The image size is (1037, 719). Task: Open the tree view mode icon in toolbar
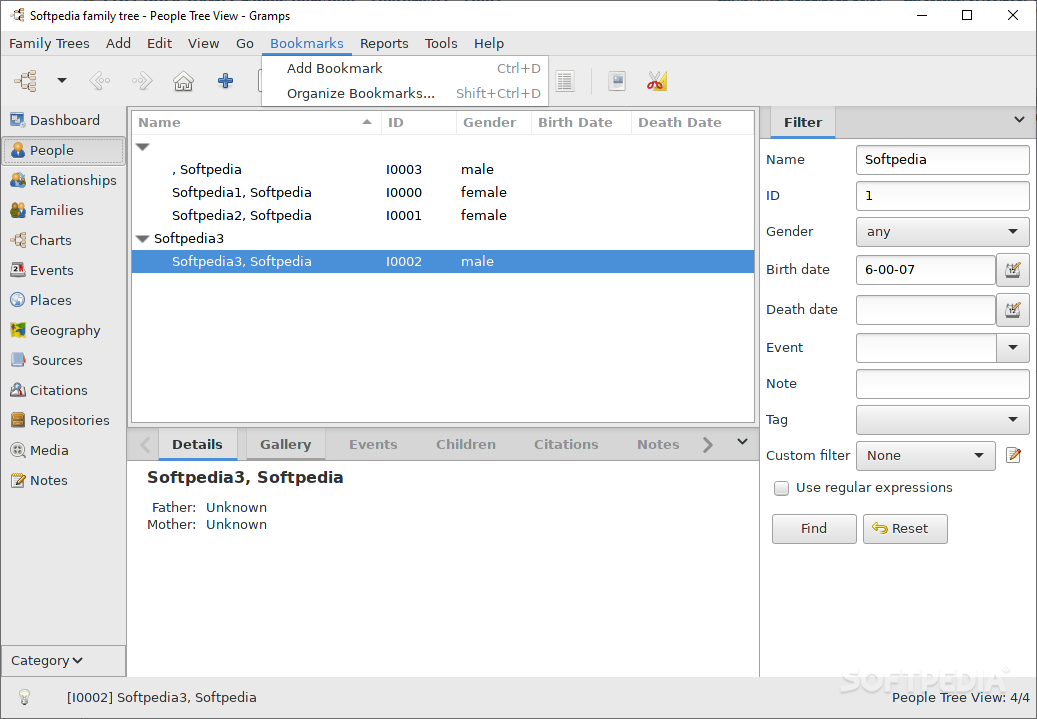26,81
